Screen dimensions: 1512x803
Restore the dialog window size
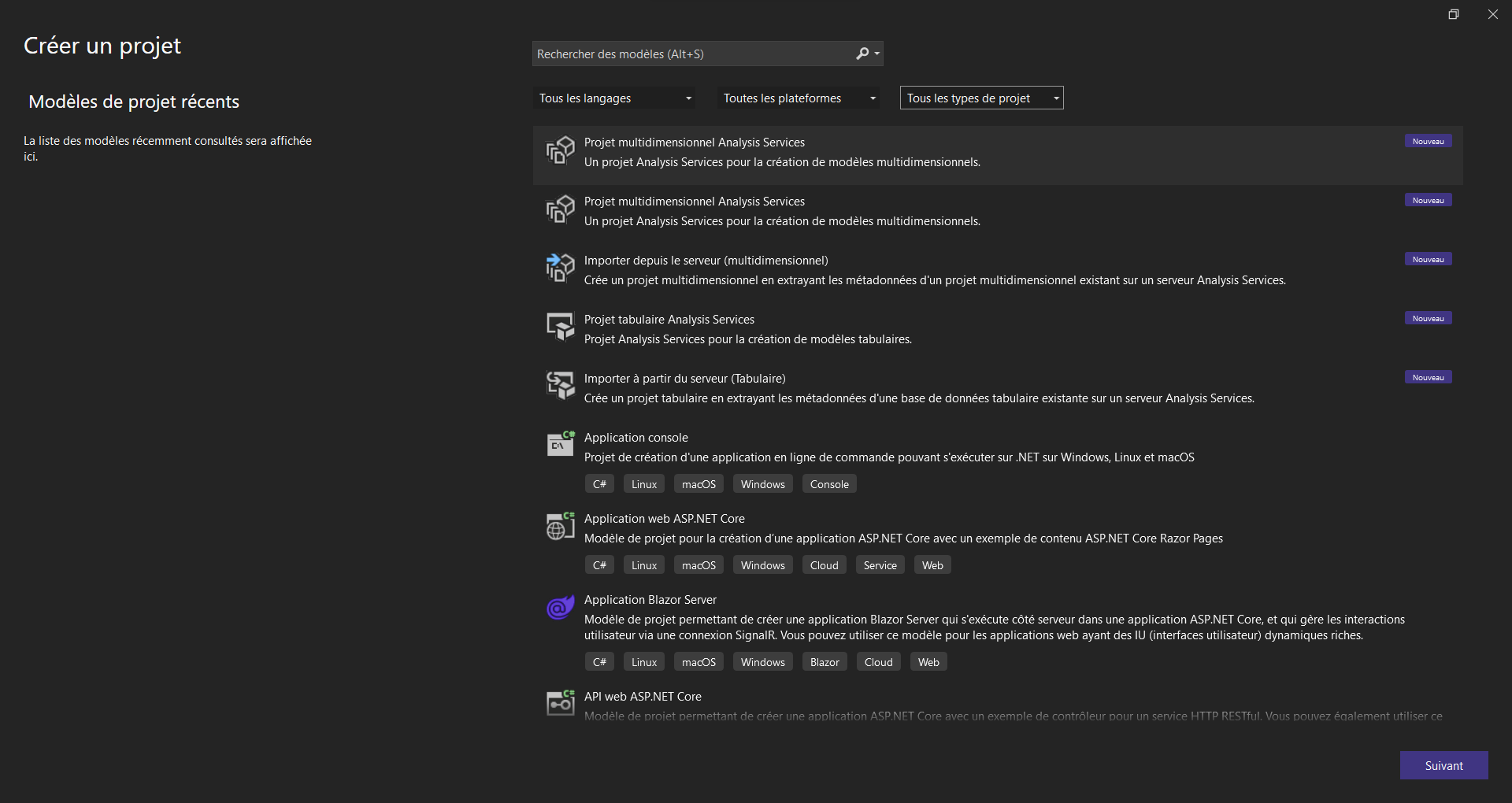(x=1454, y=14)
